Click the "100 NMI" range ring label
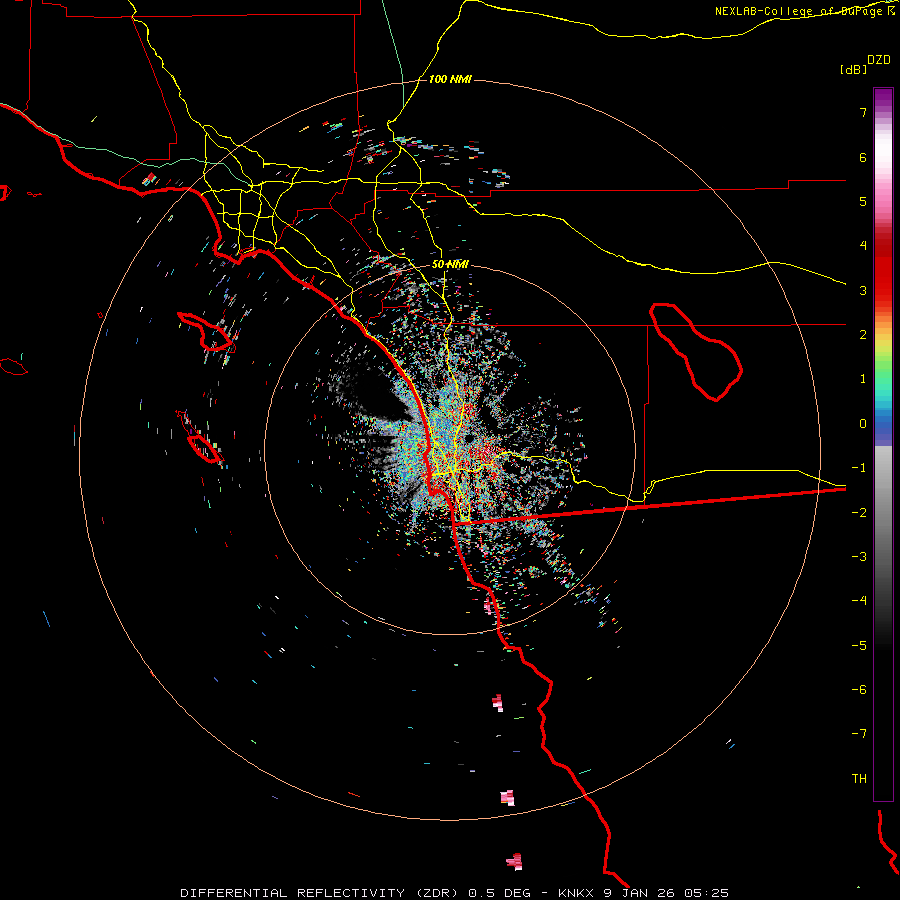This screenshot has width=900, height=900. 450,79
